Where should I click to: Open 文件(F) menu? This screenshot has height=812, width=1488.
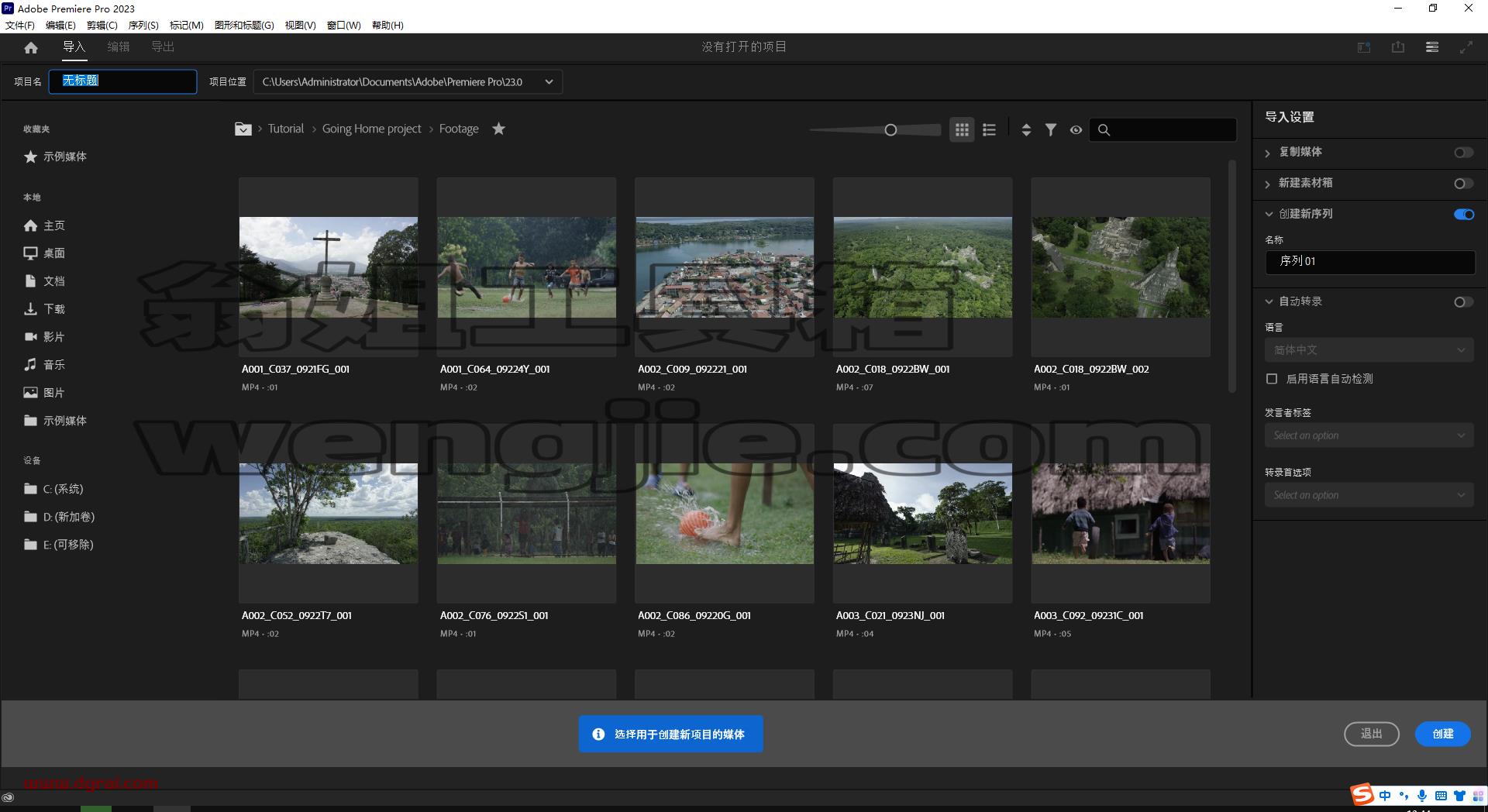click(20, 25)
